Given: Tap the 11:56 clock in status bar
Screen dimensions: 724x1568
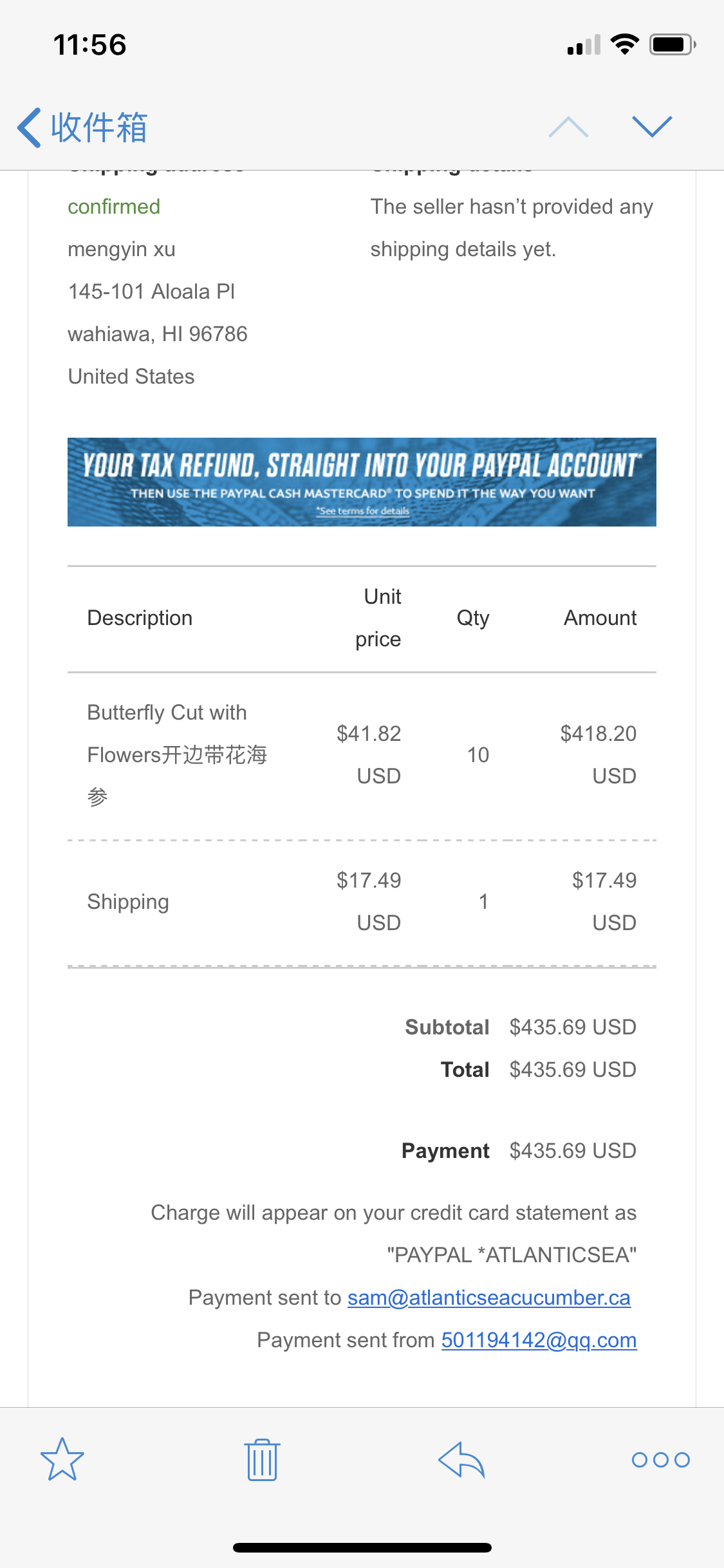Looking at the screenshot, I should (90, 45).
